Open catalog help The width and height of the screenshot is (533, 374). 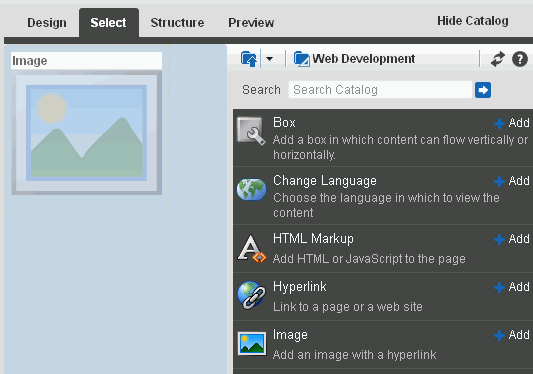coord(520,59)
